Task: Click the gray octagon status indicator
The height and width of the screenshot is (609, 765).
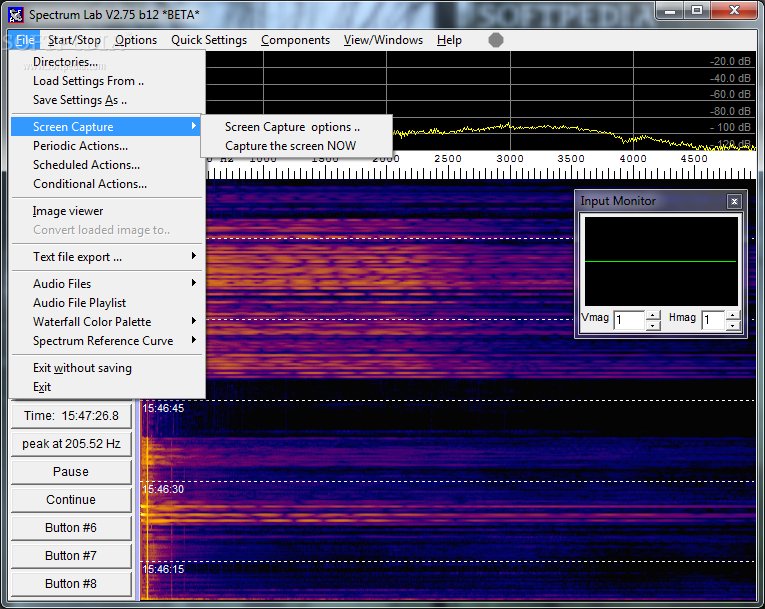Action: tap(496, 40)
